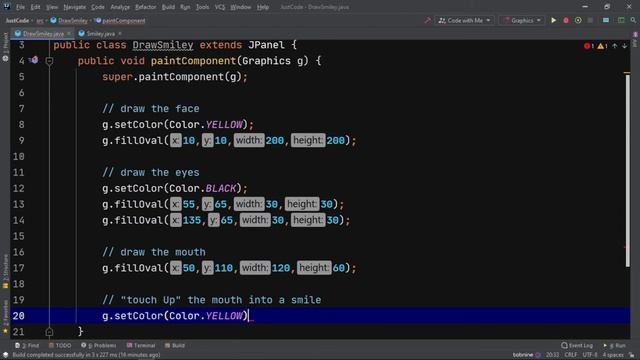The image size is (640, 360).
Task: Click the 20:33 caret position indicator
Action: 552,355
